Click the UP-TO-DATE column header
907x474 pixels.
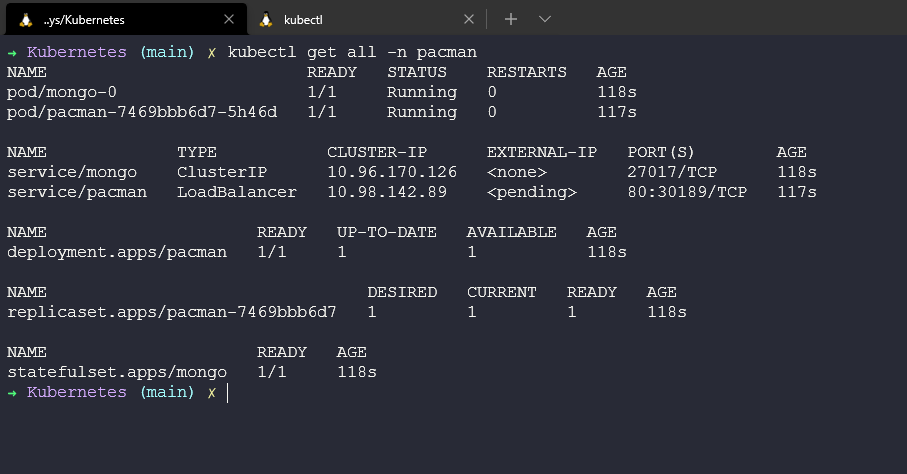click(x=387, y=232)
